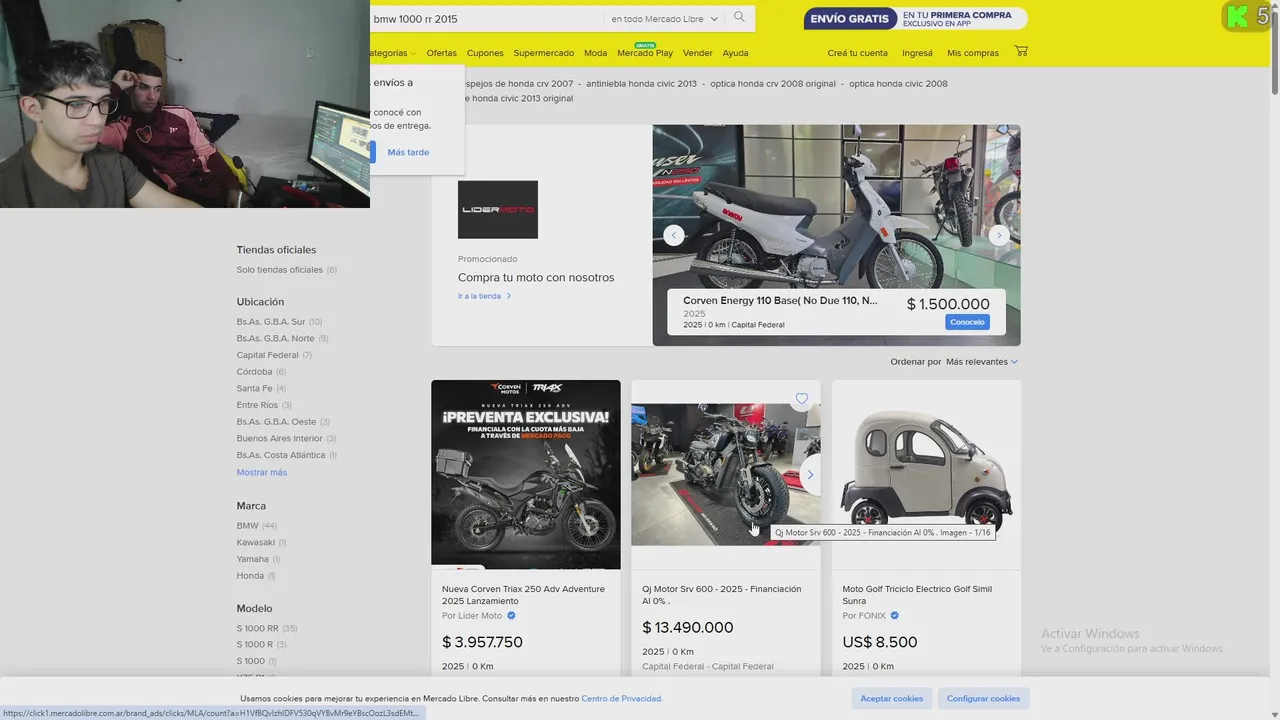Click Lider Moto verified badge icon
1280x720 pixels.
pyautogui.click(x=511, y=616)
